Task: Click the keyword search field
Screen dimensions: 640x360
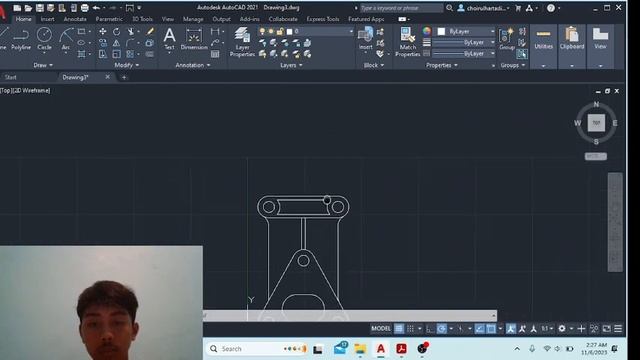Action: click(401, 8)
